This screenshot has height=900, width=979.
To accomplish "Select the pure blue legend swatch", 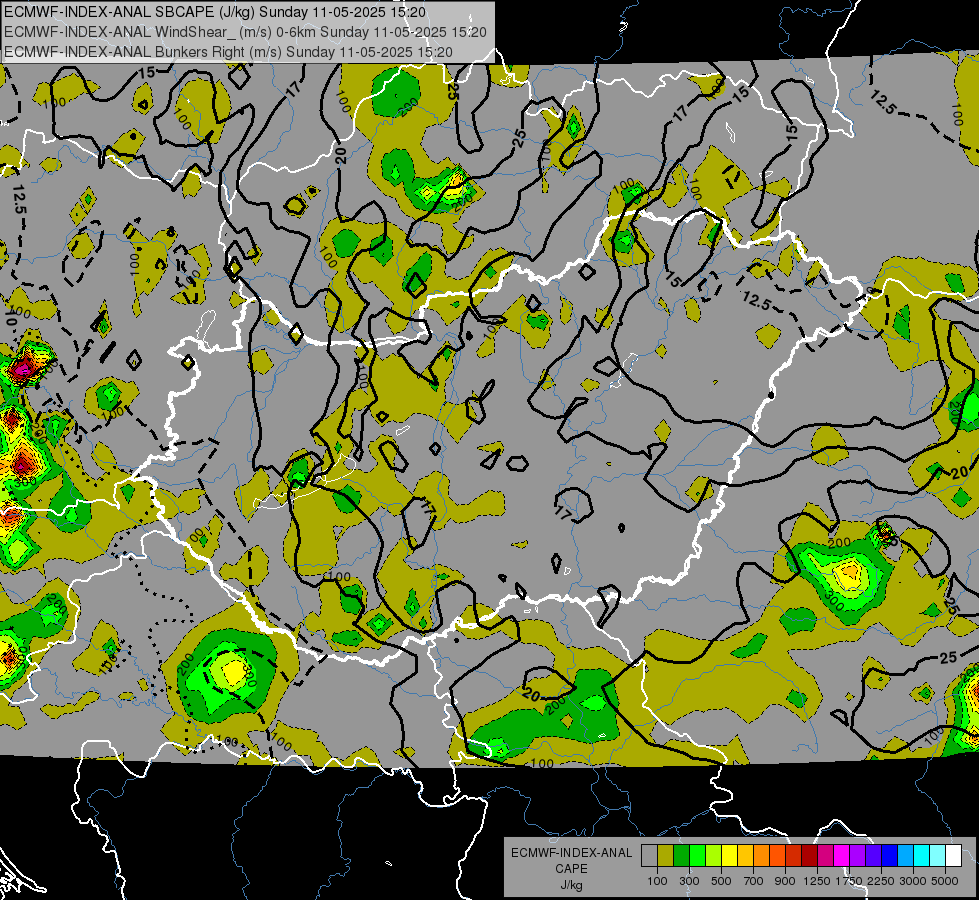I will (x=890, y=856).
